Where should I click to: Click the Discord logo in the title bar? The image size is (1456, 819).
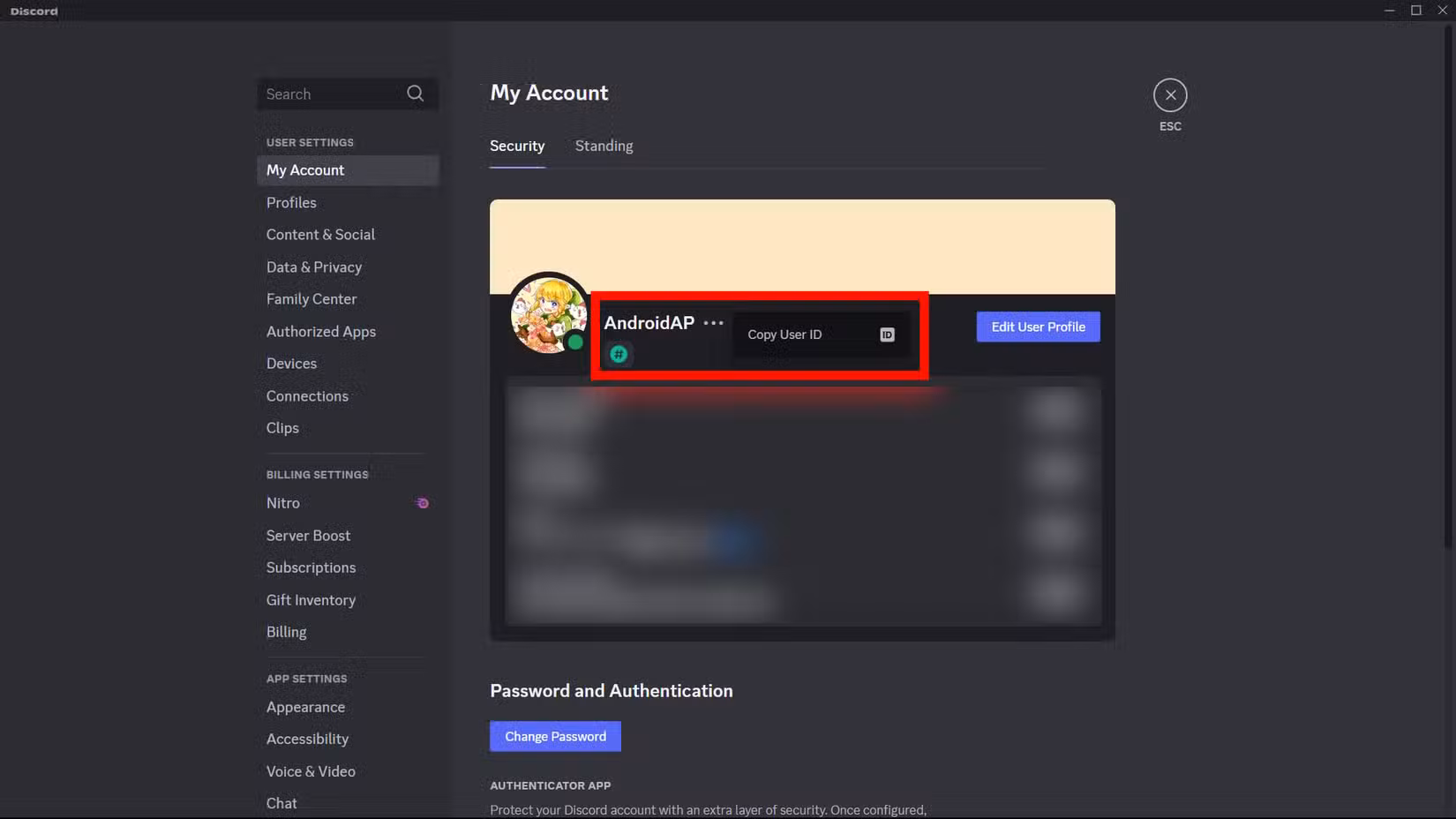(x=32, y=11)
